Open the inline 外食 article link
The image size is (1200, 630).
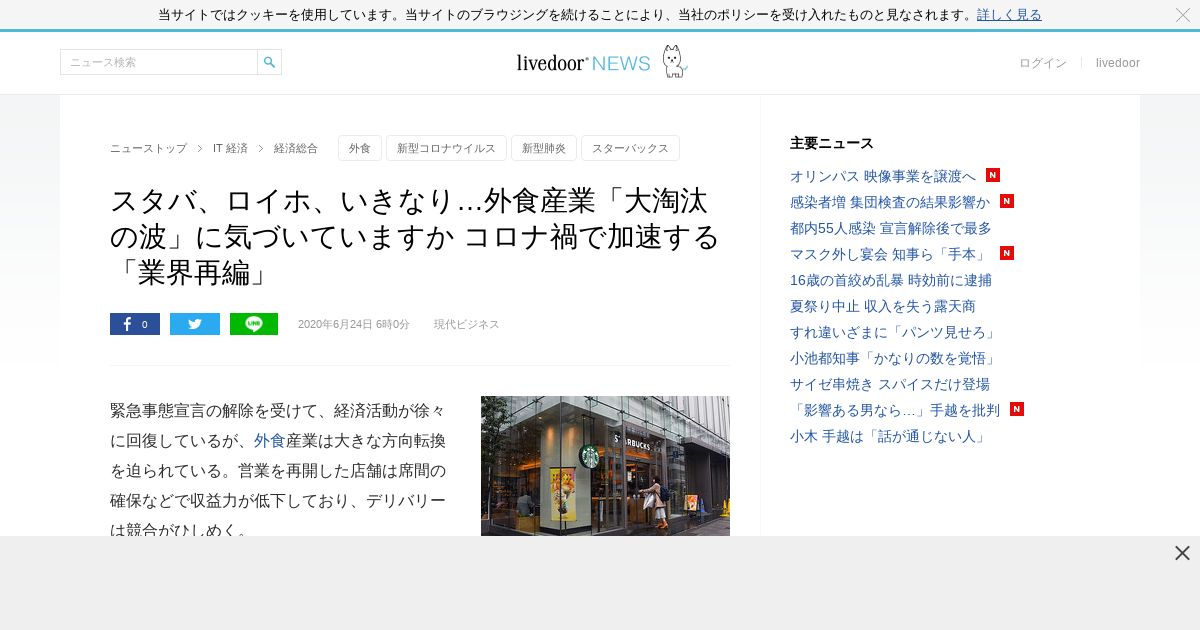click(x=270, y=440)
